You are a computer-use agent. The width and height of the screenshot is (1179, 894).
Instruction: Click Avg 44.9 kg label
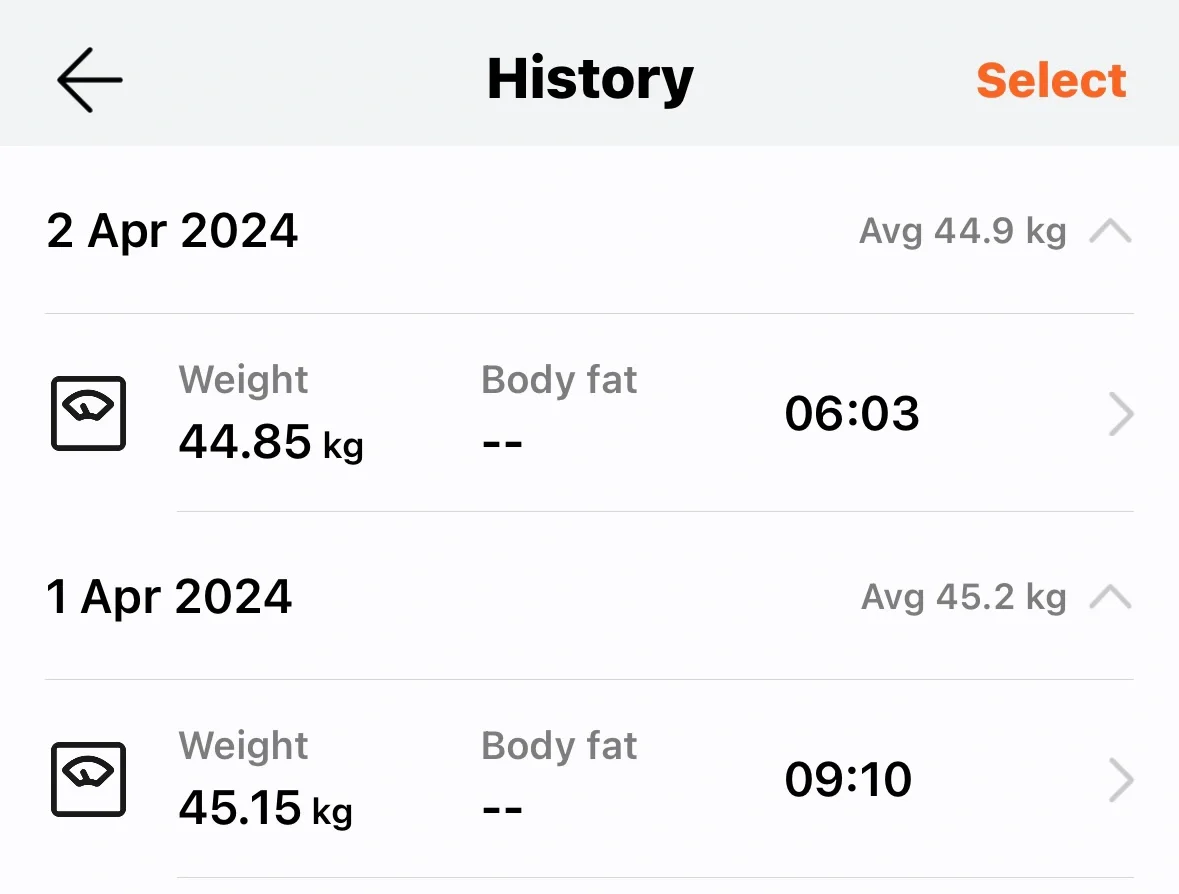tap(963, 231)
